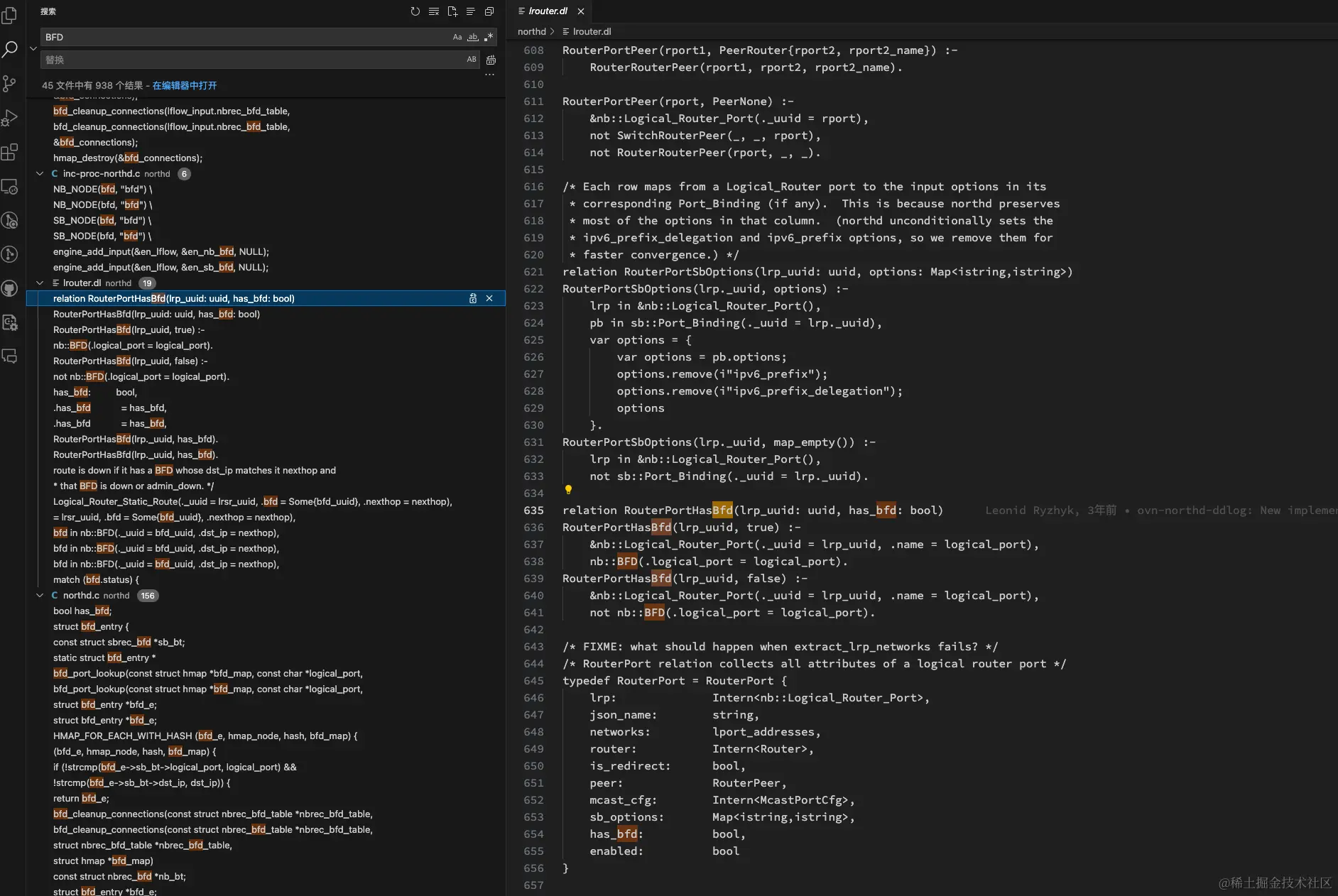Refresh the search results
This screenshot has width=1338, height=896.
415,11
